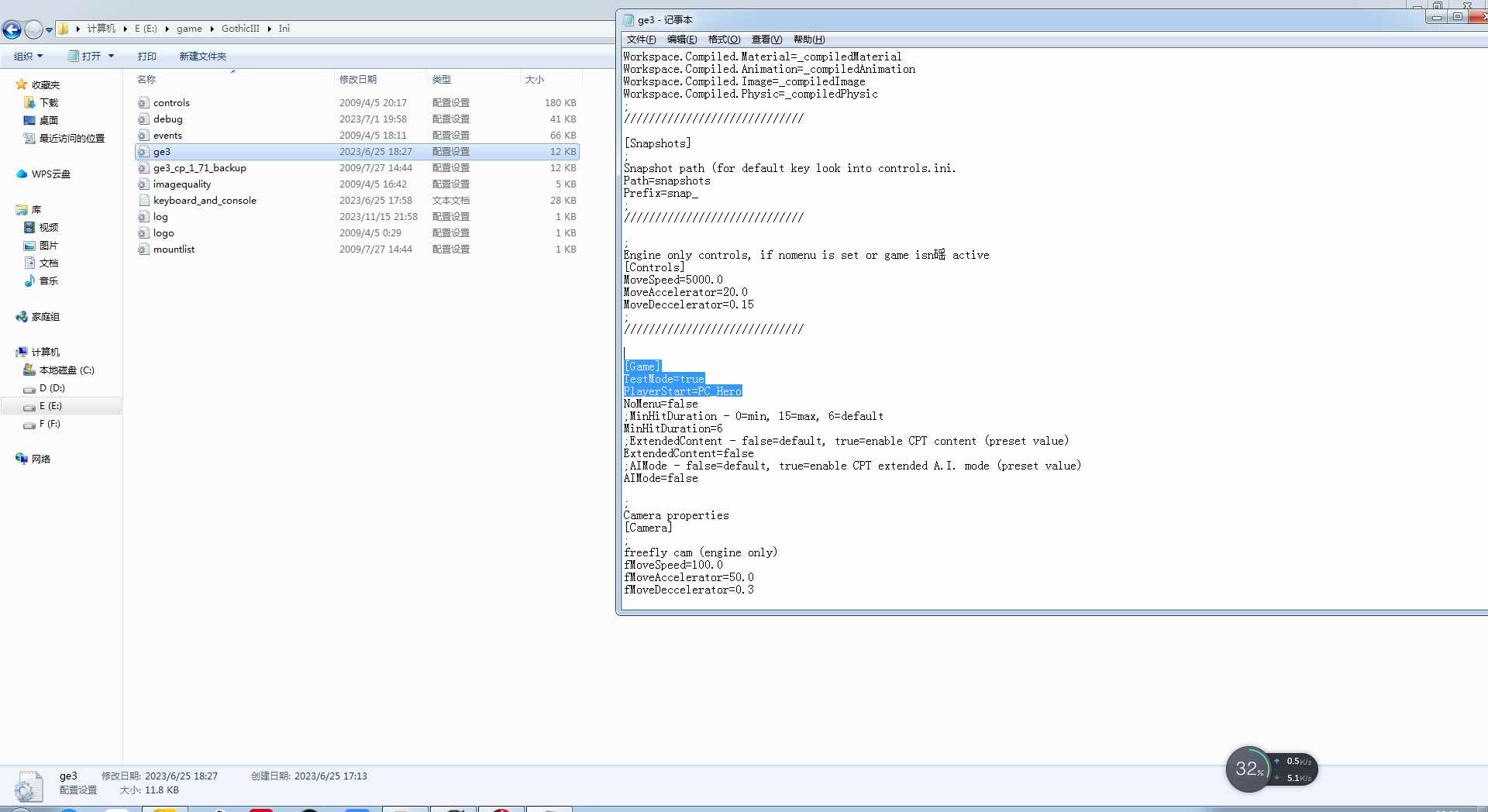Image resolution: width=1488 pixels, height=812 pixels.
Task: Select the debug config file icon
Action: click(143, 119)
